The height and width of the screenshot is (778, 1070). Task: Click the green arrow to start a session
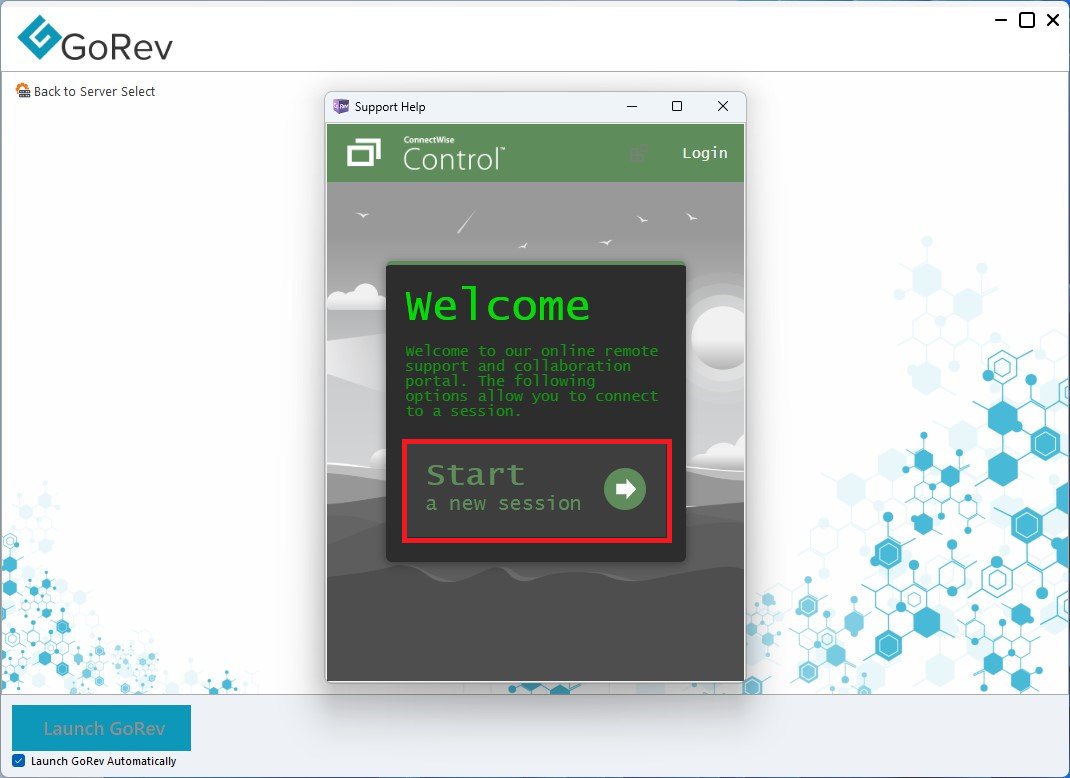point(624,489)
